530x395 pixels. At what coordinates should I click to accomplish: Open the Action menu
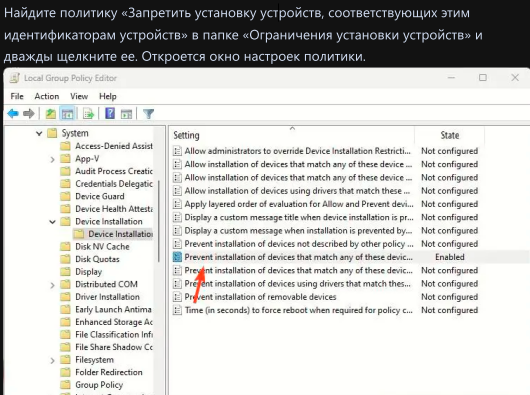pyautogui.click(x=47, y=96)
